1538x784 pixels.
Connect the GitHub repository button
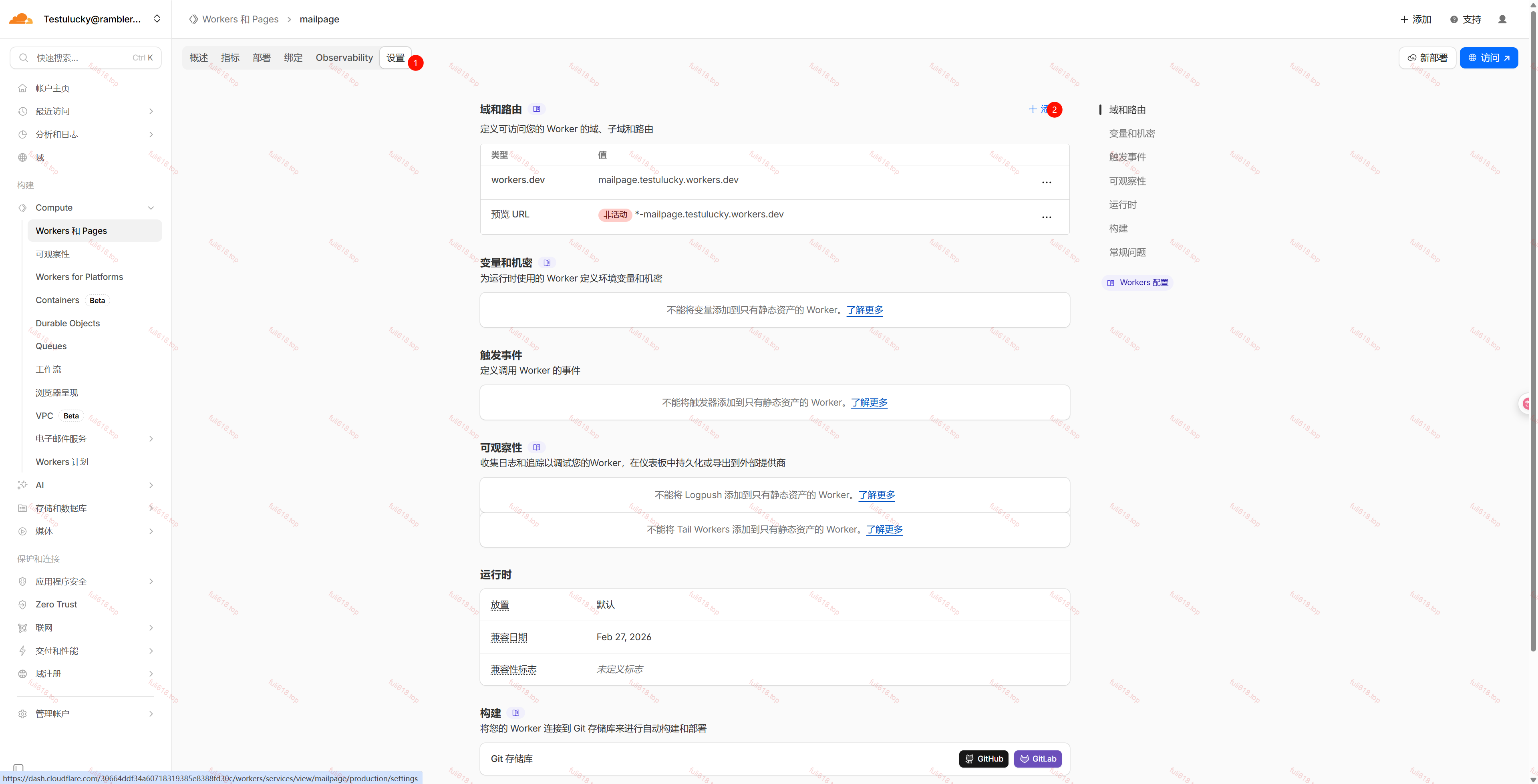click(x=983, y=759)
